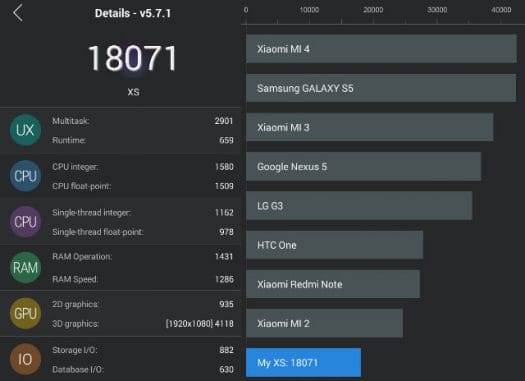The image size is (525, 381).
Task: Select the yellow GPU icon
Action: coord(25,314)
